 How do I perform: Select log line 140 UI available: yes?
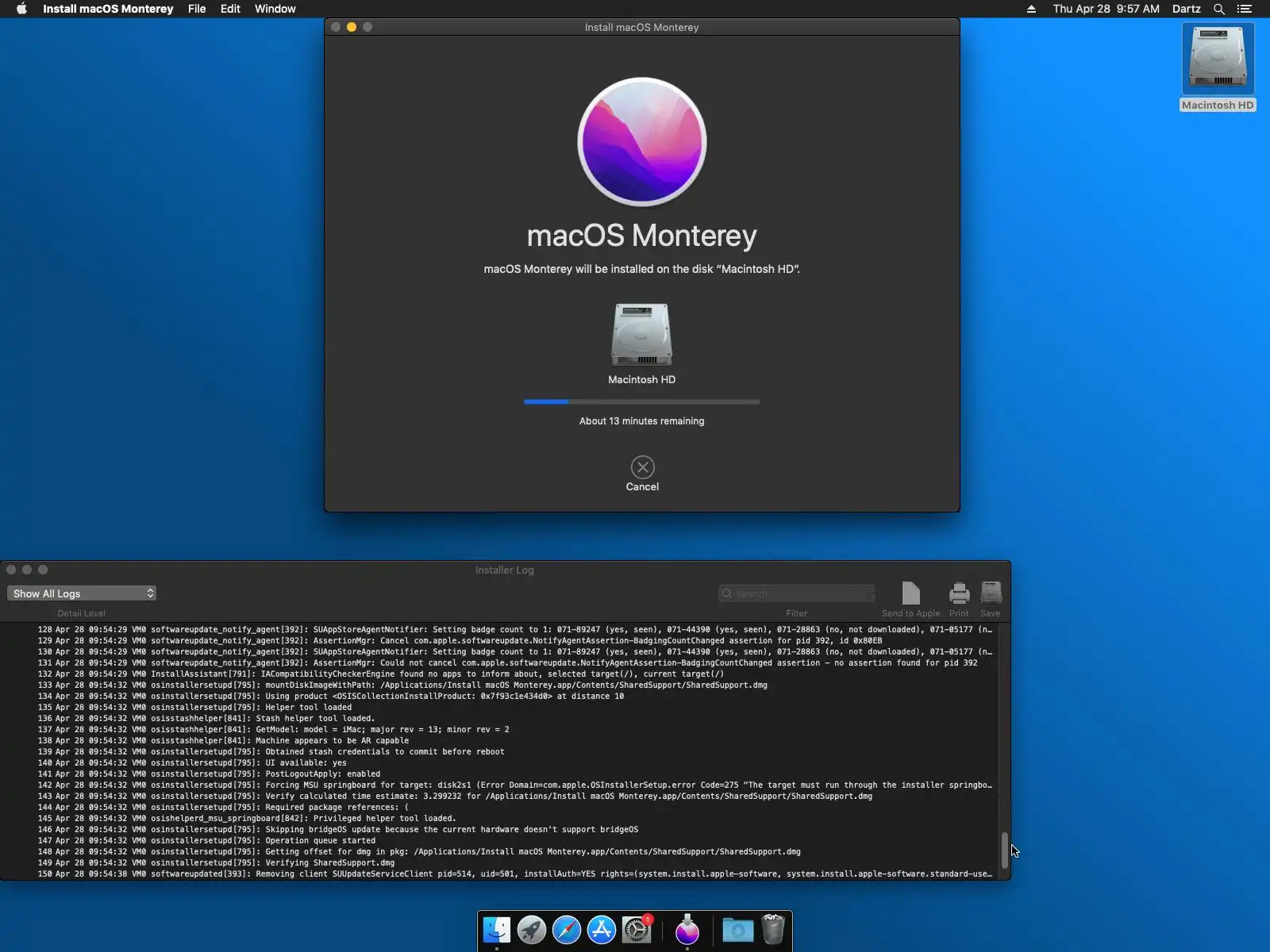coord(500,763)
